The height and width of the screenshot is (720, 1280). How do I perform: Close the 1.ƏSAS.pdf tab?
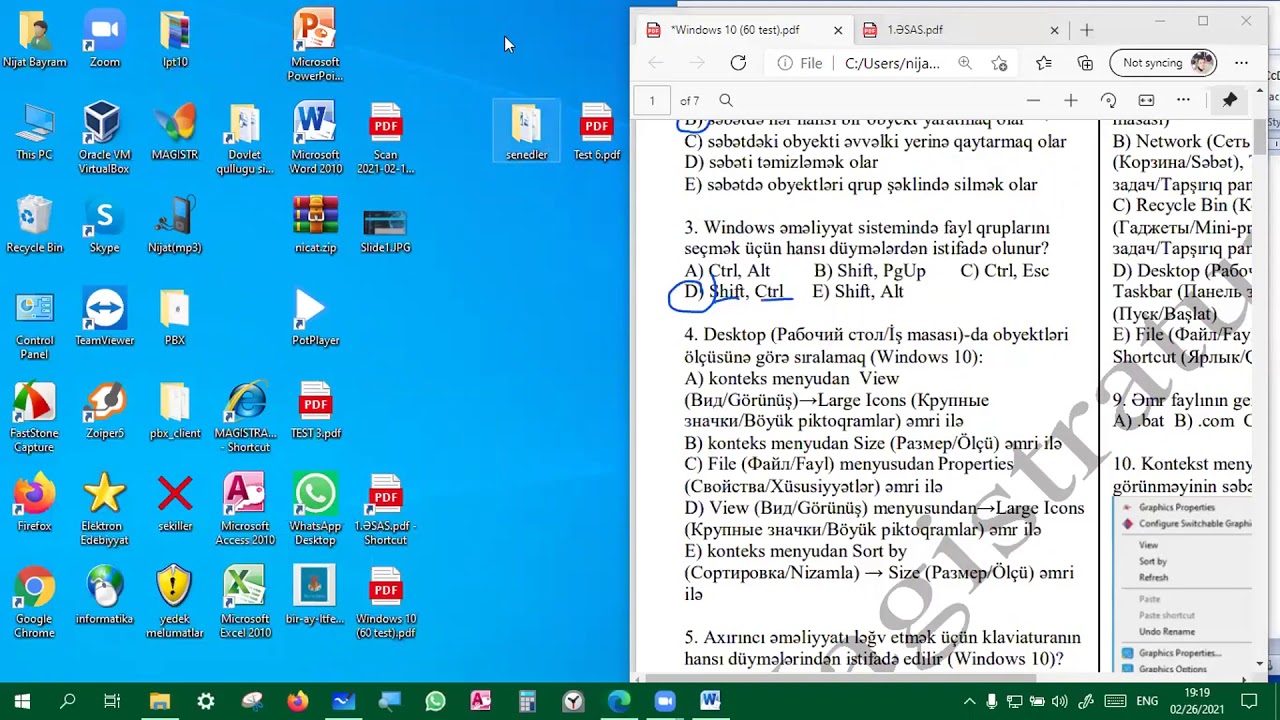pyautogui.click(x=1054, y=30)
